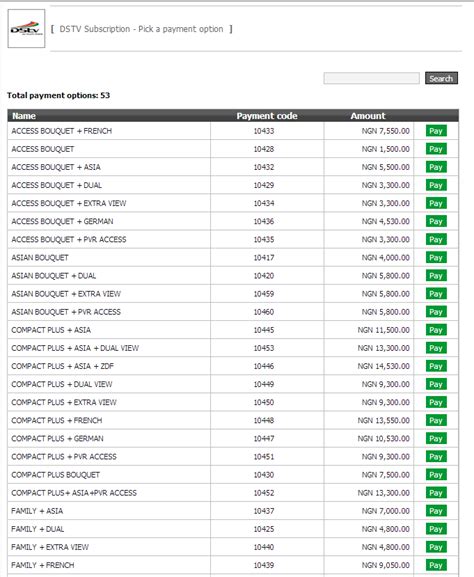The width and height of the screenshot is (474, 577).
Task: Pay for COMPACT PLUS+ ASIA+PVR ACCESS
Action: point(436,493)
